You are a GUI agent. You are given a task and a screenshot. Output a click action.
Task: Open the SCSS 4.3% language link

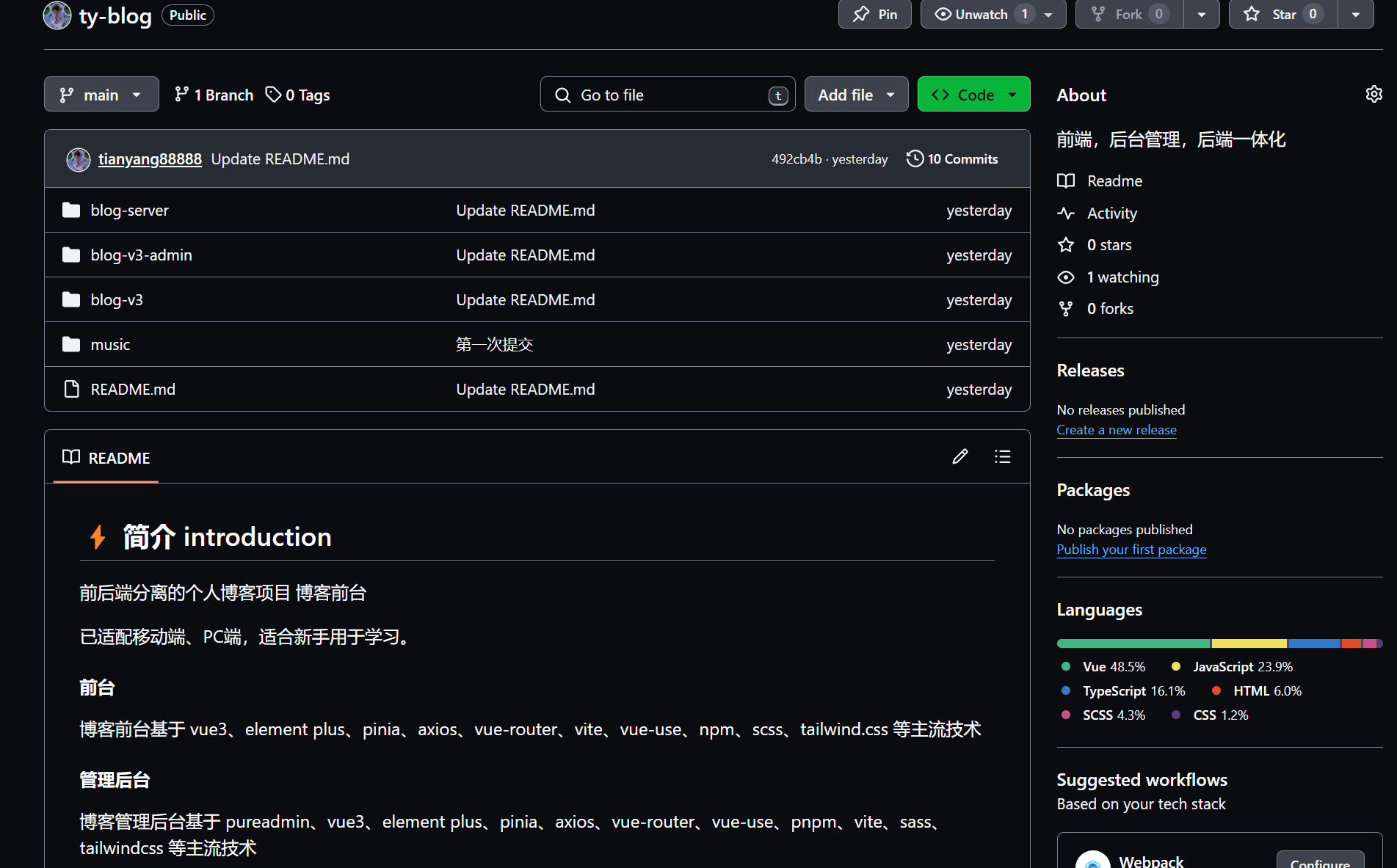click(1103, 715)
